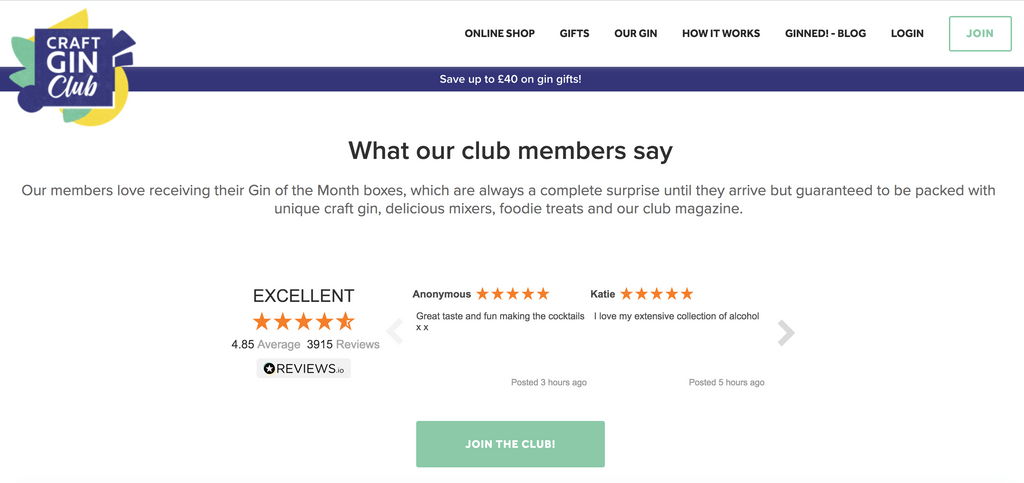Open How It Works page
This screenshot has height=483, width=1024.
(x=721, y=34)
